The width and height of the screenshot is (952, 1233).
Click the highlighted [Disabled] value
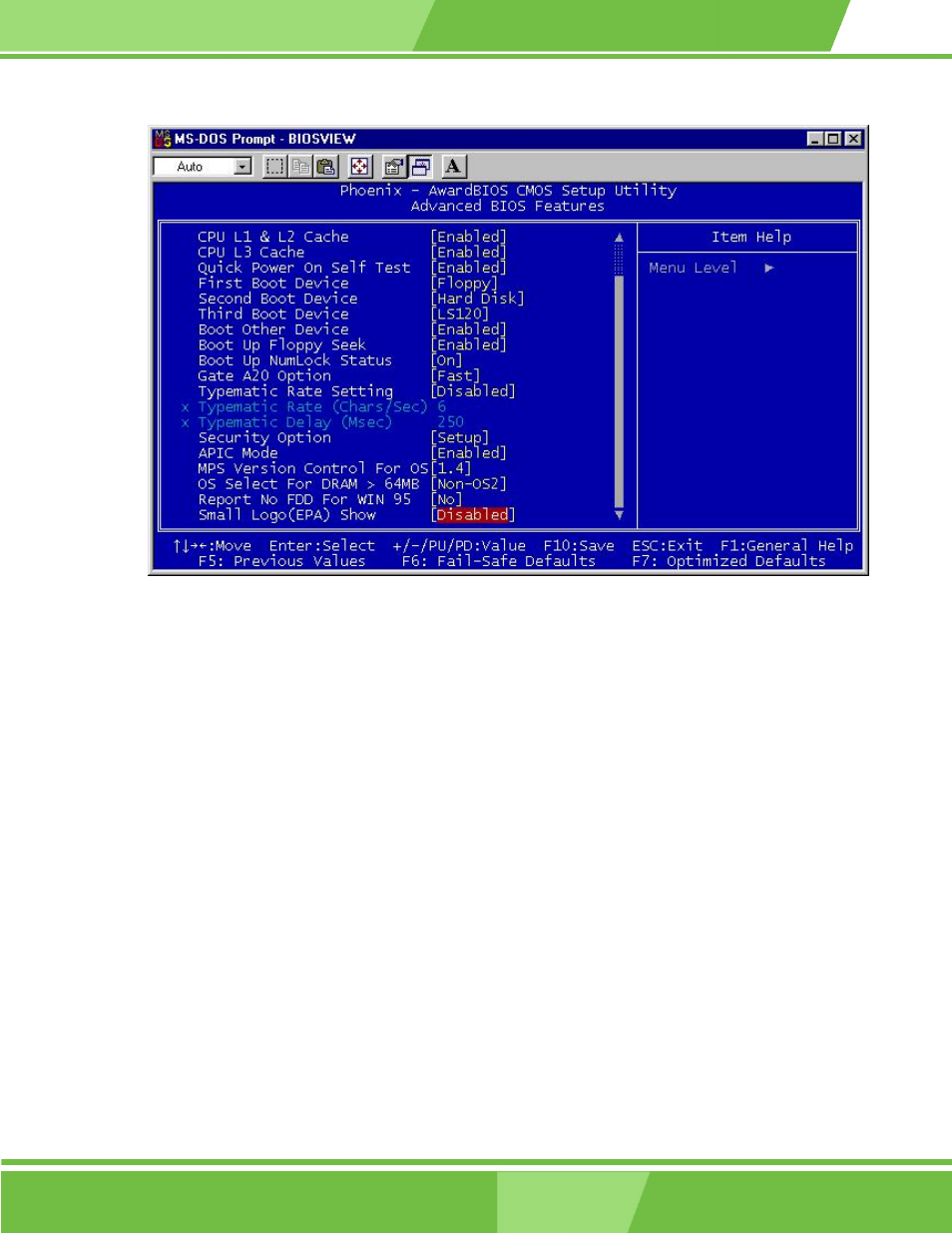(x=473, y=515)
